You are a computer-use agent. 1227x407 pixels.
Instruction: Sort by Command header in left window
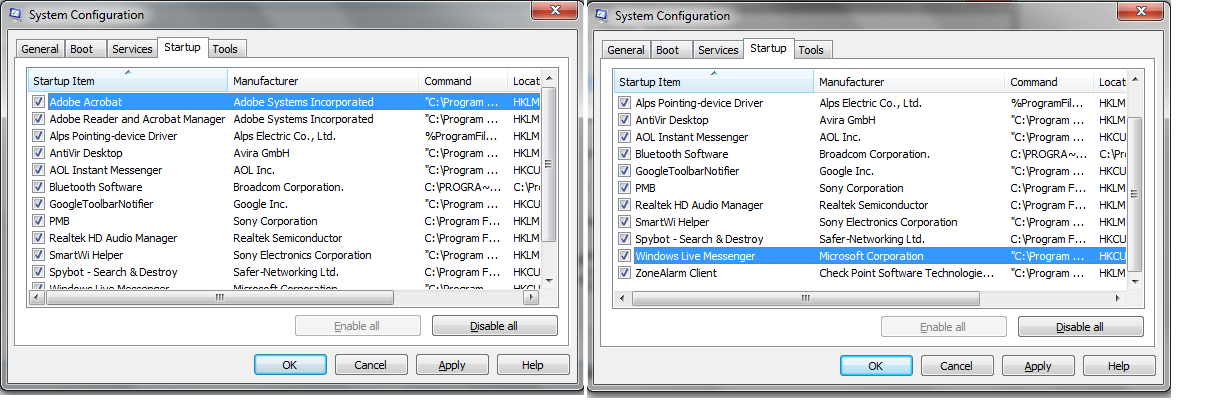[464, 81]
